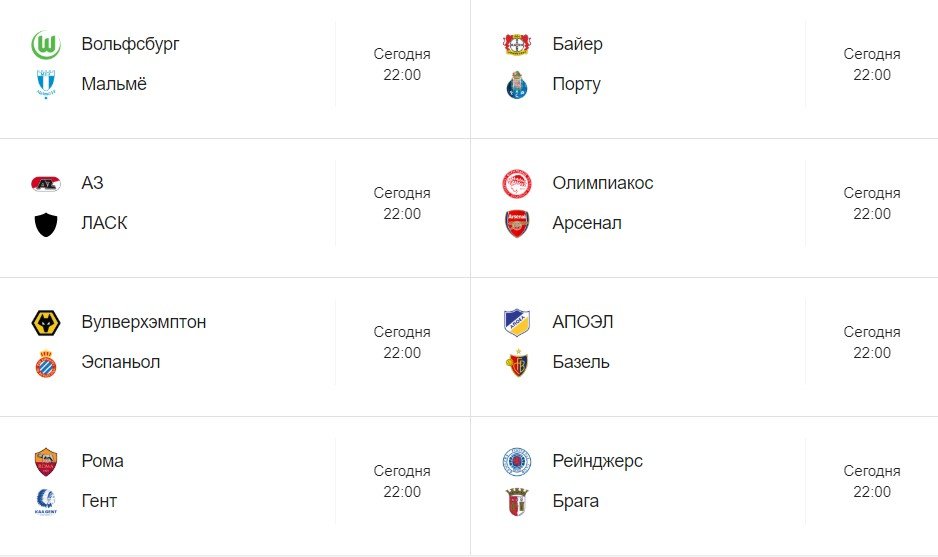
Task: Click the Malmö club crest
Action: [46, 85]
